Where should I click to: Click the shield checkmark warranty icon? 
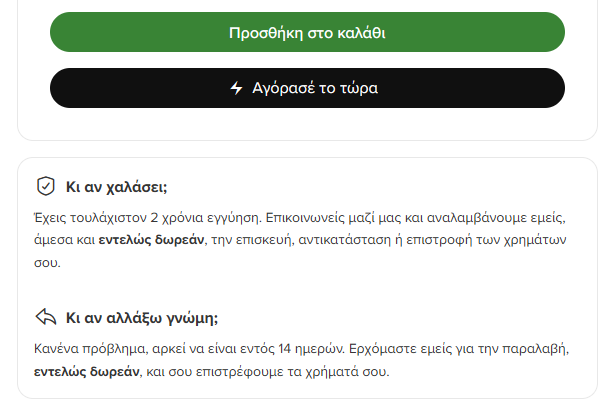(46, 186)
